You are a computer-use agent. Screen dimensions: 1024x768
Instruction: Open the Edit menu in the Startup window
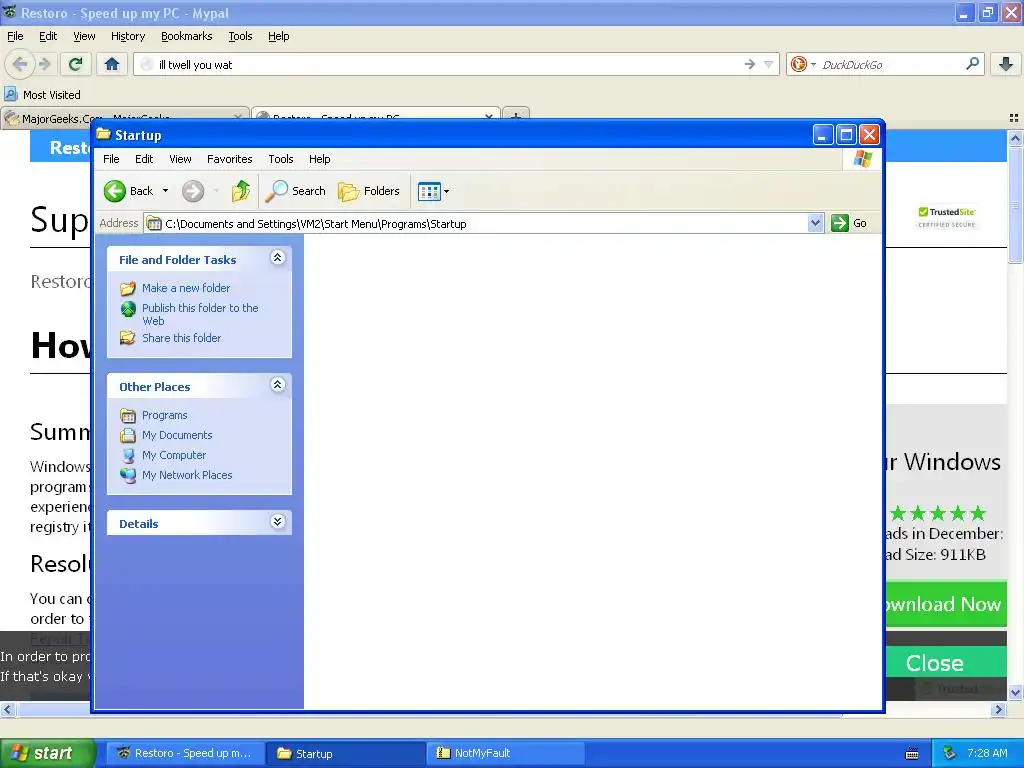tap(144, 159)
